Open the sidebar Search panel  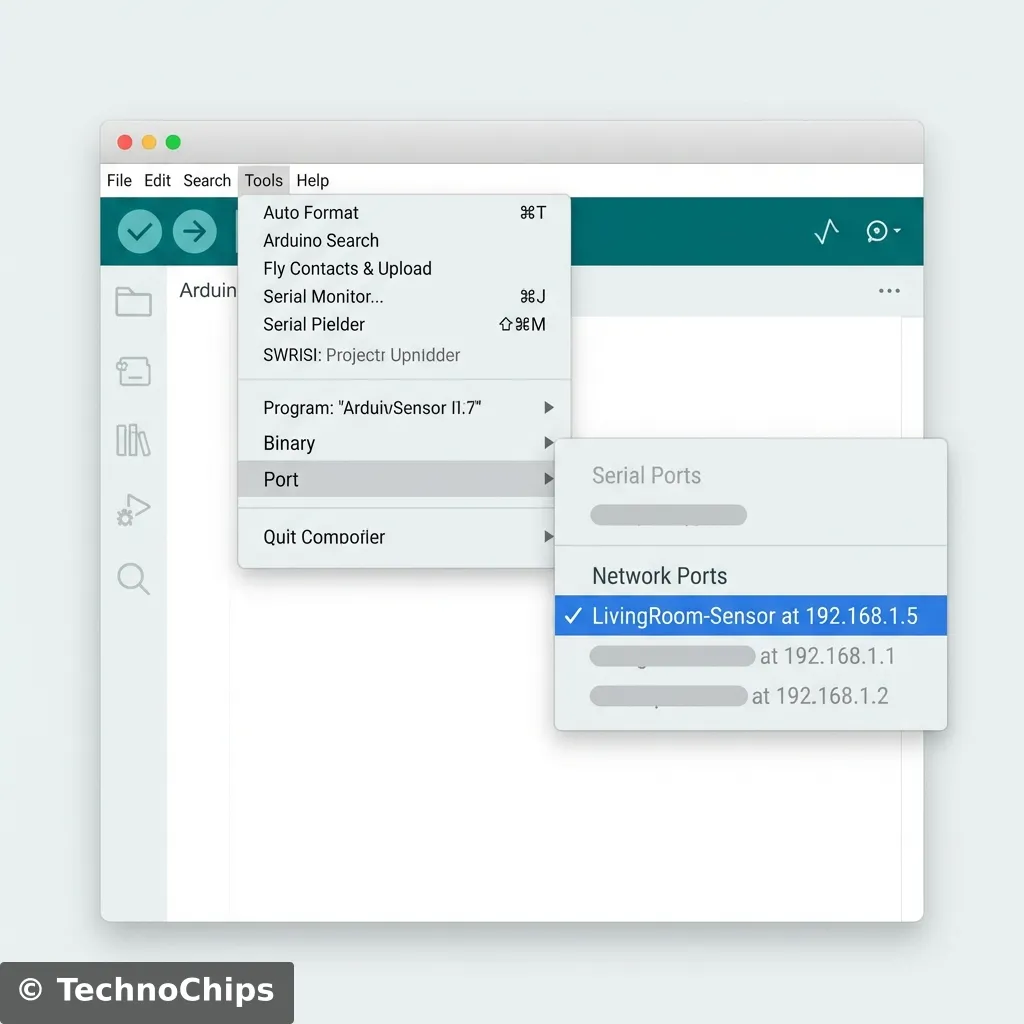(x=134, y=579)
